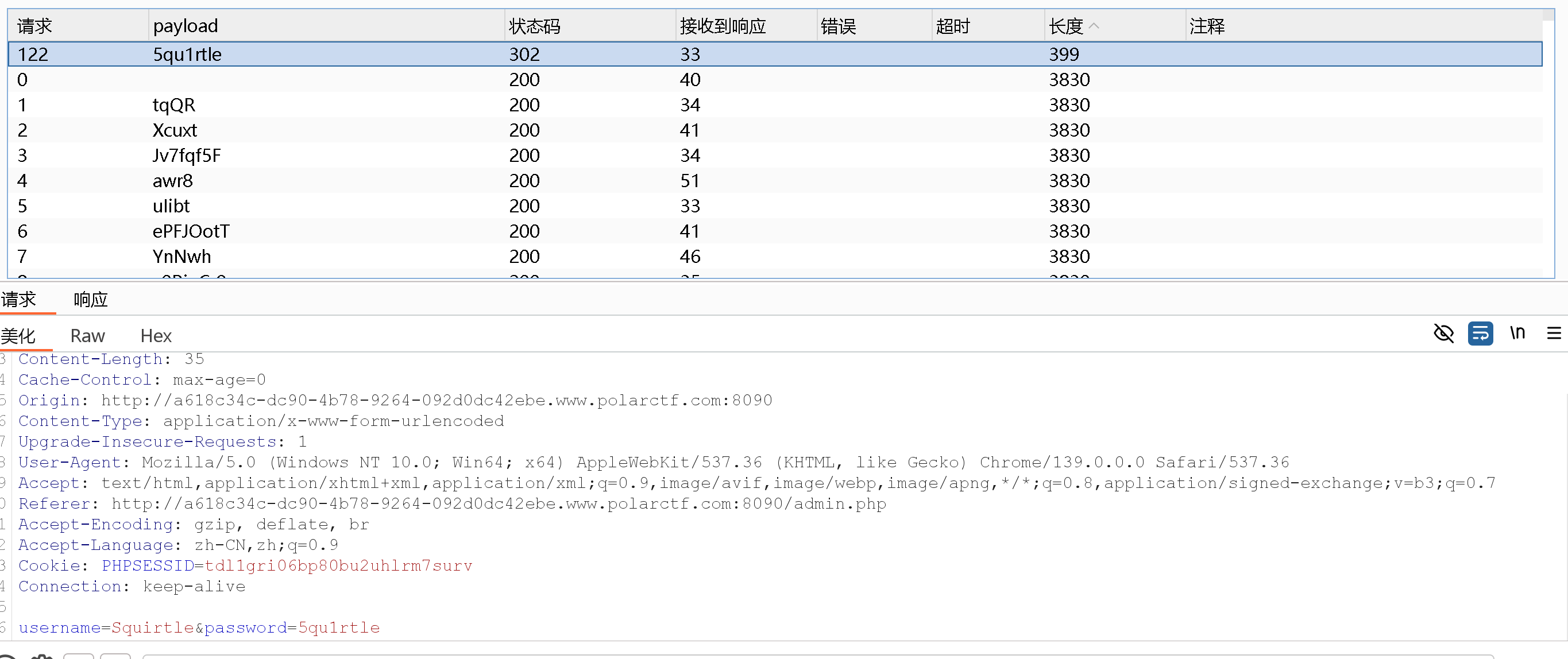Sort by the 接收到响应 column header

(723, 26)
